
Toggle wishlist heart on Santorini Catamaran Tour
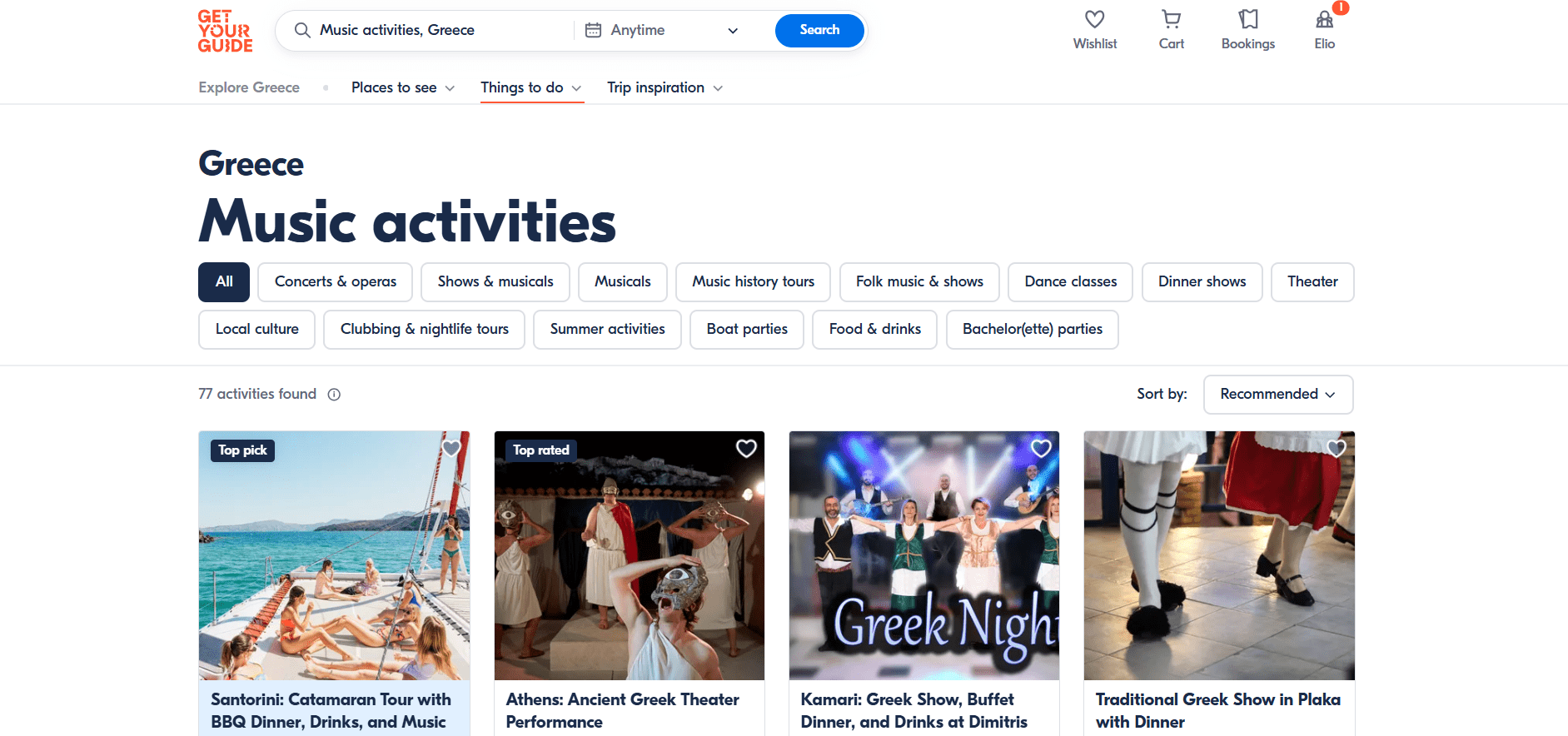pyautogui.click(x=451, y=449)
